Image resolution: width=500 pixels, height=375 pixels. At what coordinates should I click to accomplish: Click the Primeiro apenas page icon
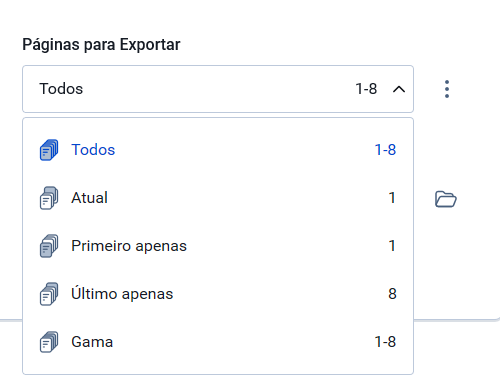(49, 246)
